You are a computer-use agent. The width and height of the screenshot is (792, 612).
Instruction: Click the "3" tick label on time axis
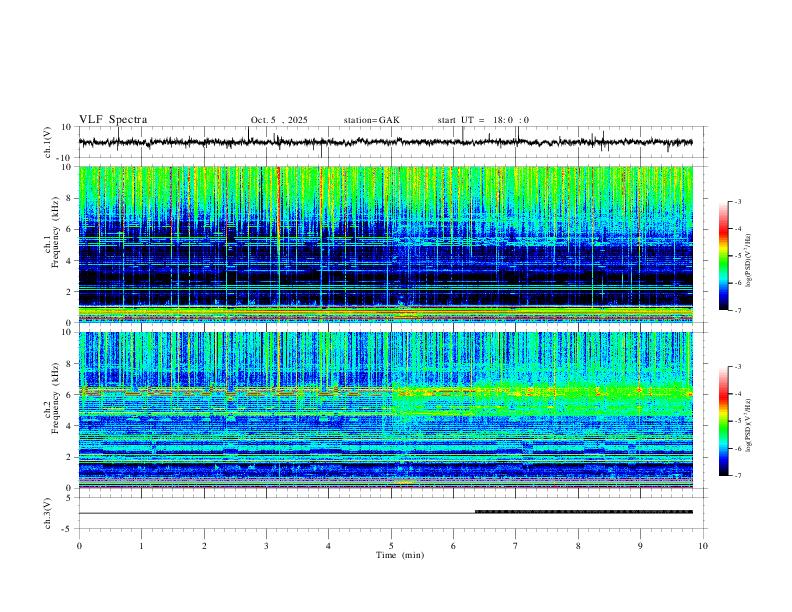tap(266, 546)
